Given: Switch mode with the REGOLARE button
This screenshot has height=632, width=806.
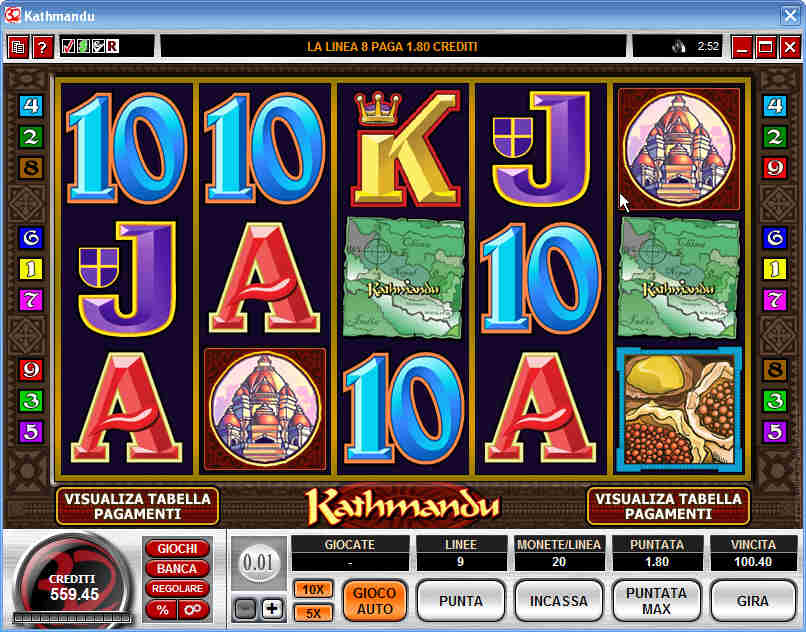Looking at the screenshot, I should (x=177, y=588).
